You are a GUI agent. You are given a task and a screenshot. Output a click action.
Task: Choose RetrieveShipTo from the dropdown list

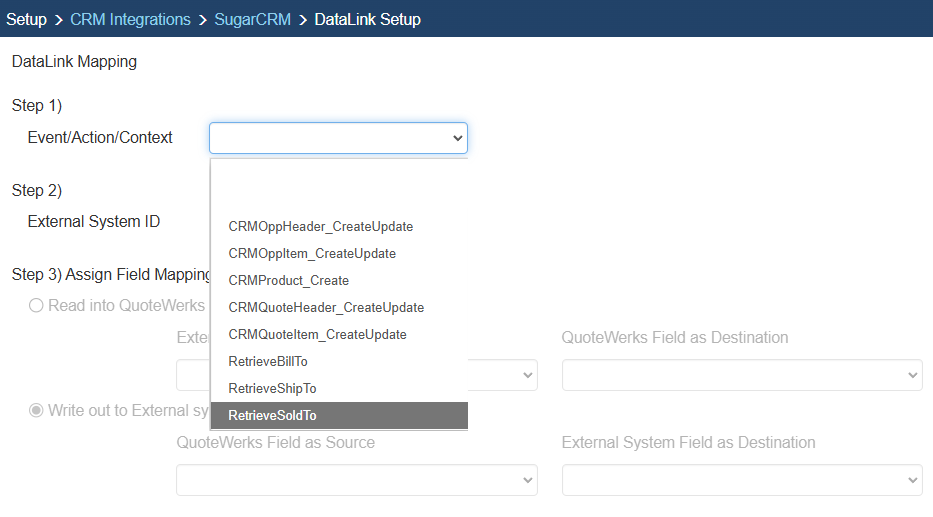[x=272, y=388]
